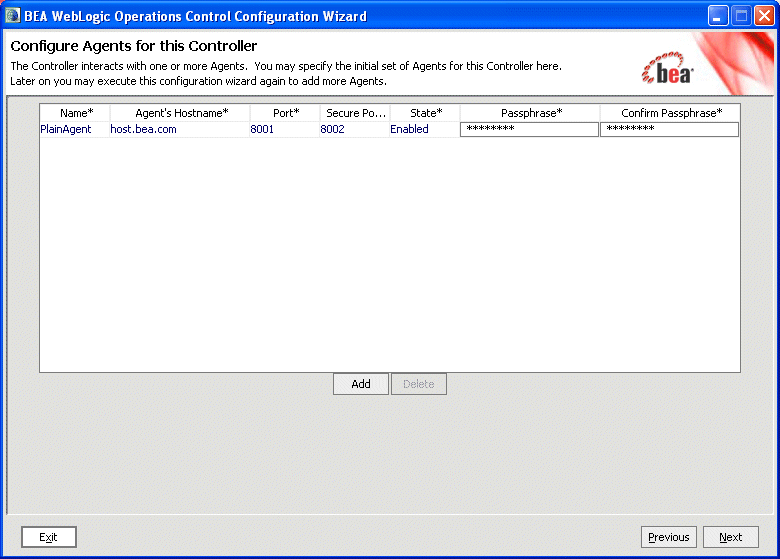Click the State* column header
Viewport: 780px width, 559px height.
click(x=425, y=113)
